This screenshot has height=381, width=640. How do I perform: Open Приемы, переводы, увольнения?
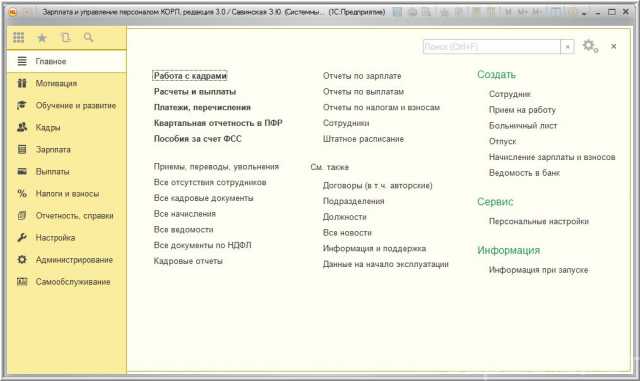click(216, 167)
